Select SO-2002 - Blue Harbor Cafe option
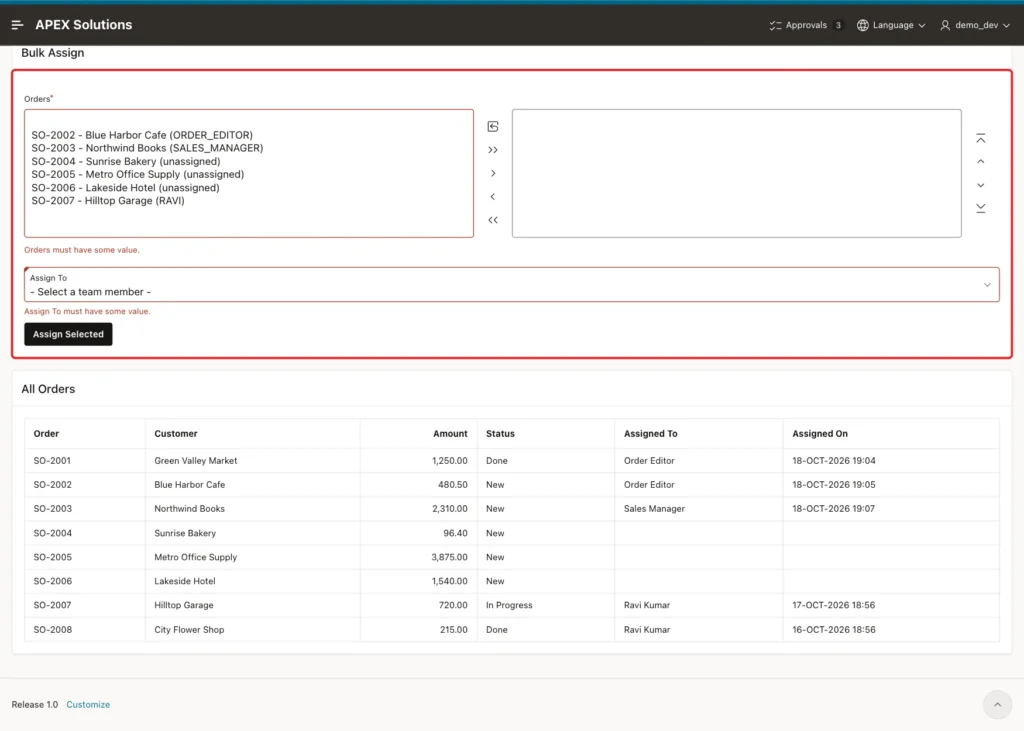The height and width of the screenshot is (731, 1024). click(142, 135)
